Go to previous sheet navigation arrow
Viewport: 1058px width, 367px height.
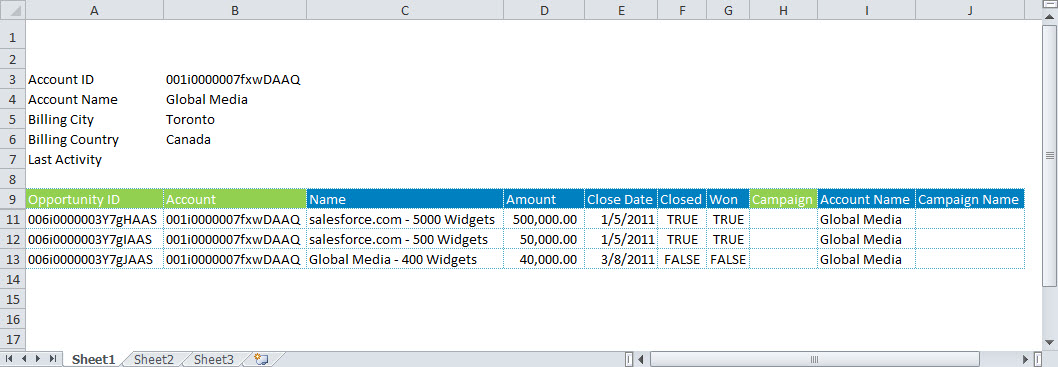pos(24,360)
